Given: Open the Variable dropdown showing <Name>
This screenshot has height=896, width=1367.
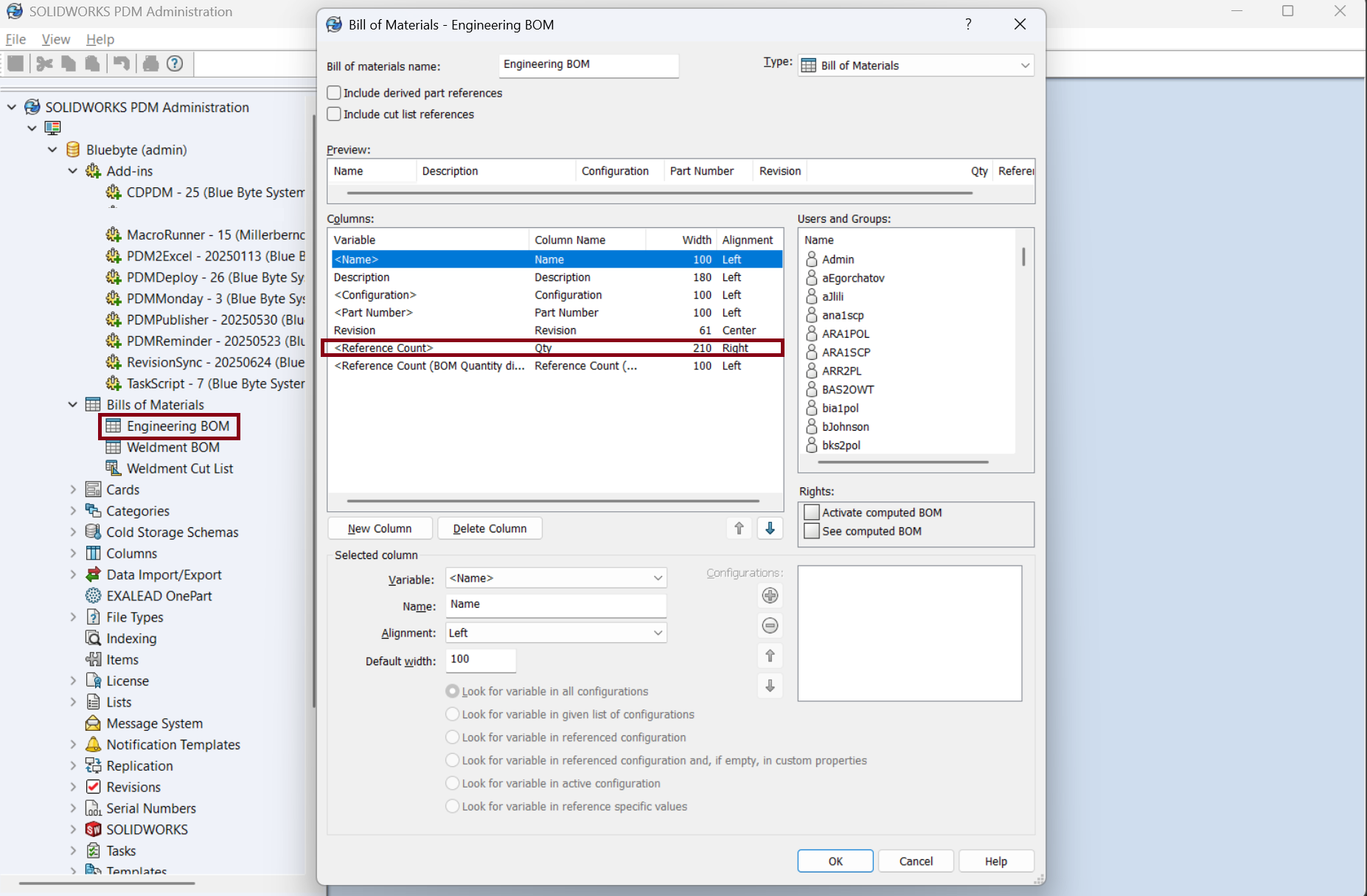Looking at the screenshot, I should tap(556, 578).
